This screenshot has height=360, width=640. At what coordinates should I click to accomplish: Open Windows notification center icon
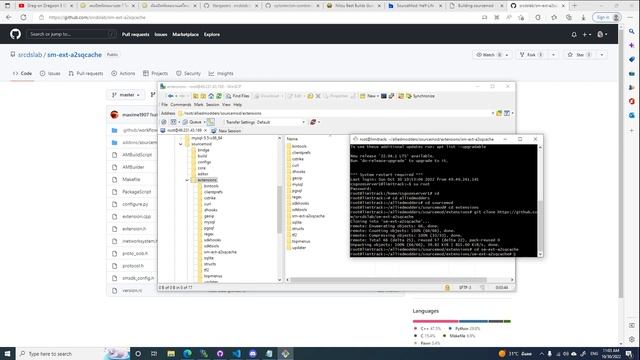coord(629,354)
